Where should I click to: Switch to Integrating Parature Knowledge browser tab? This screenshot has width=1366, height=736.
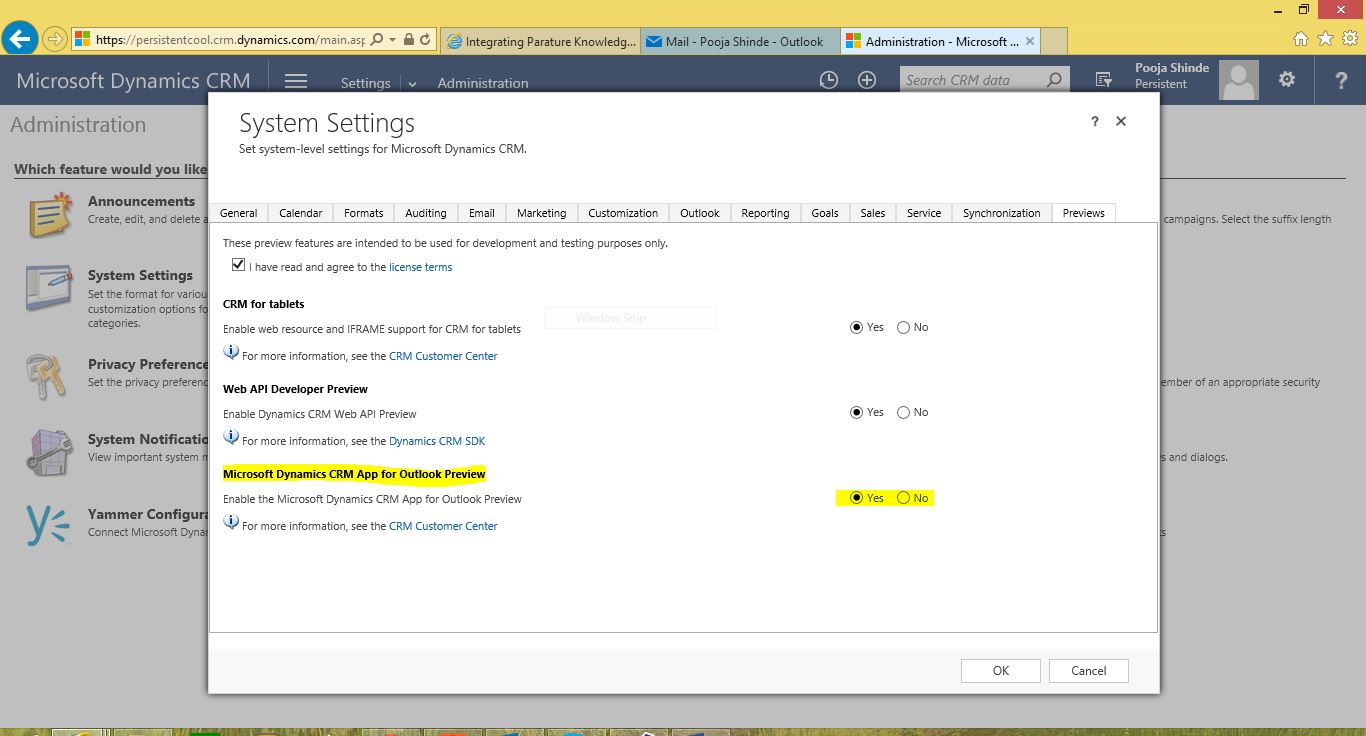click(x=540, y=41)
